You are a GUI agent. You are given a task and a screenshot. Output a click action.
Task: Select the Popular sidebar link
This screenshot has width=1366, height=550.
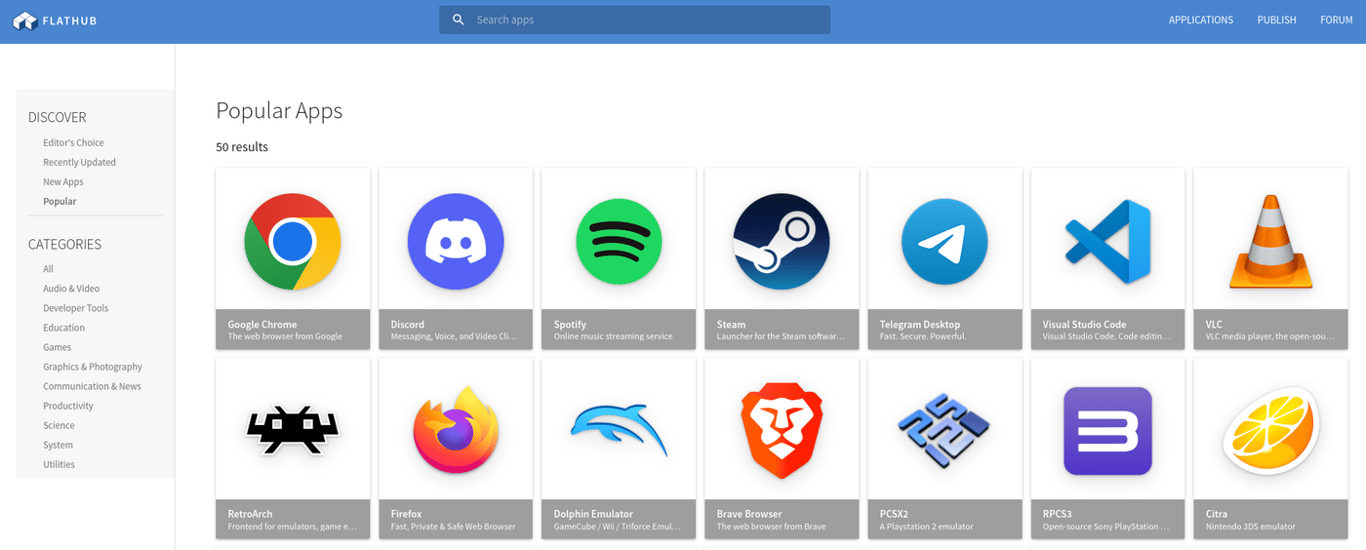59,201
